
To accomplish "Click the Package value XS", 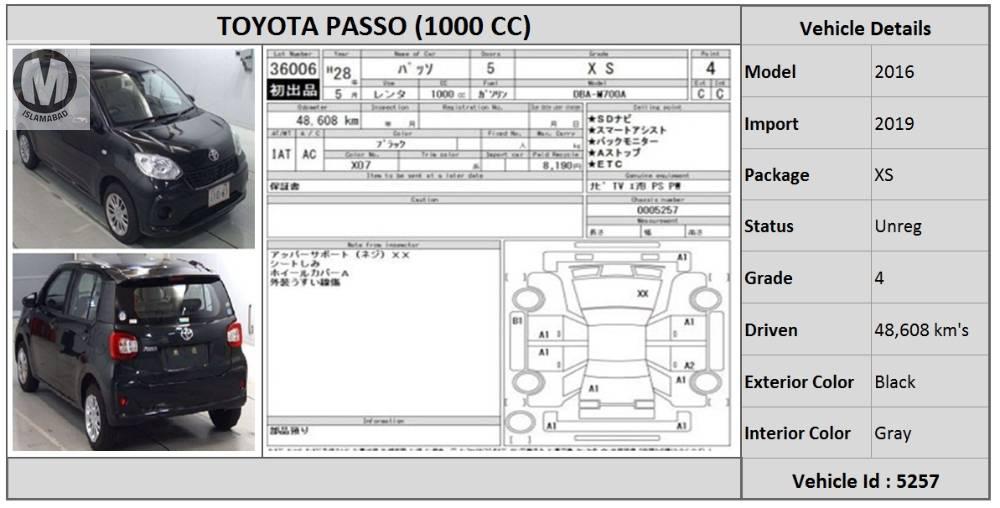I will click(884, 175).
